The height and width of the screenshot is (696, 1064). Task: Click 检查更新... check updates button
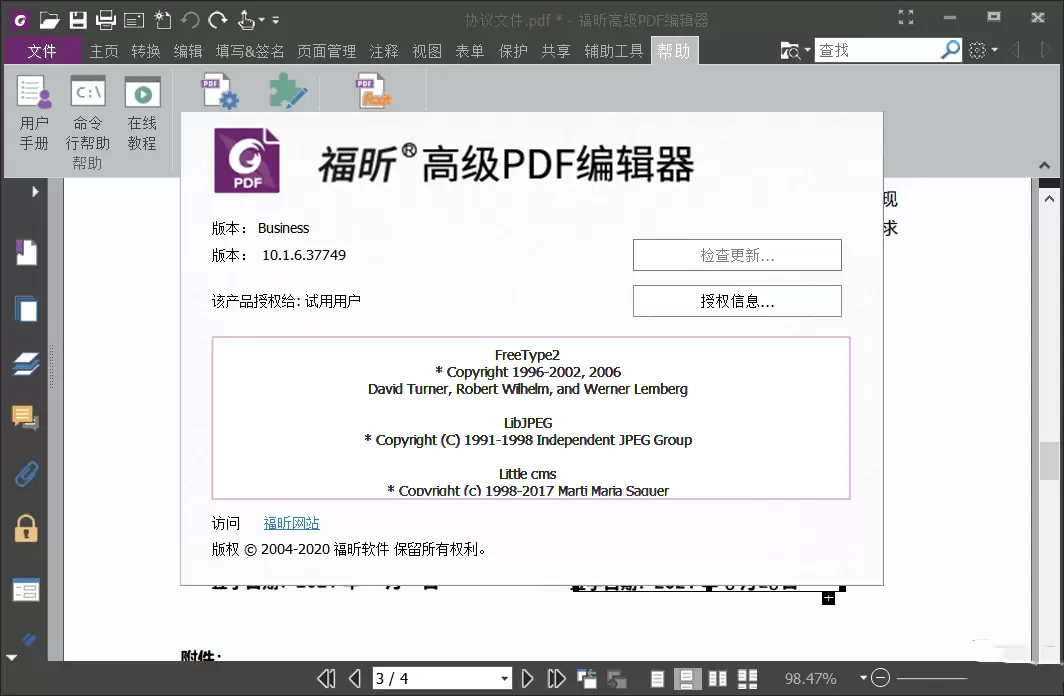tap(737, 255)
